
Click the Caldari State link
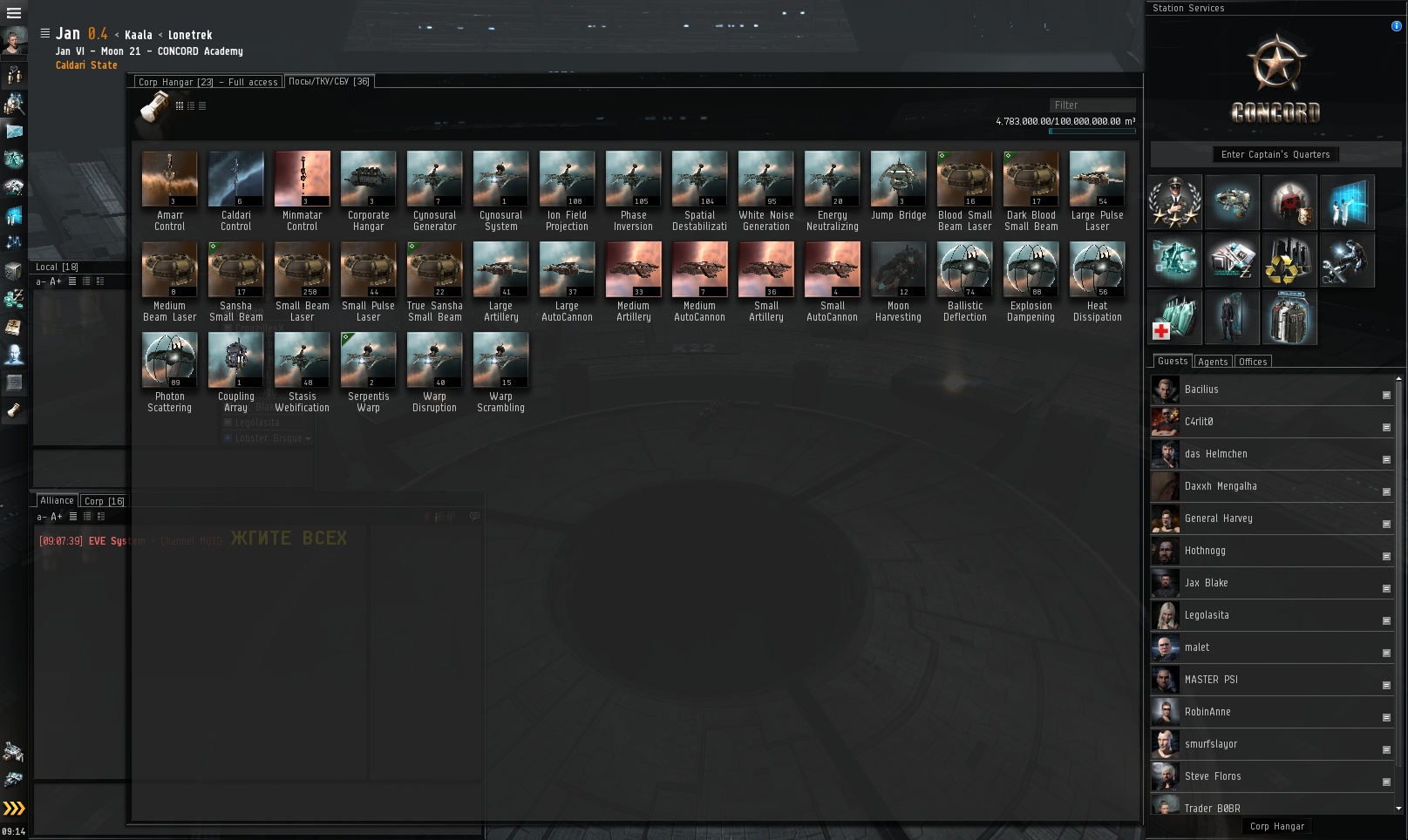(86, 65)
